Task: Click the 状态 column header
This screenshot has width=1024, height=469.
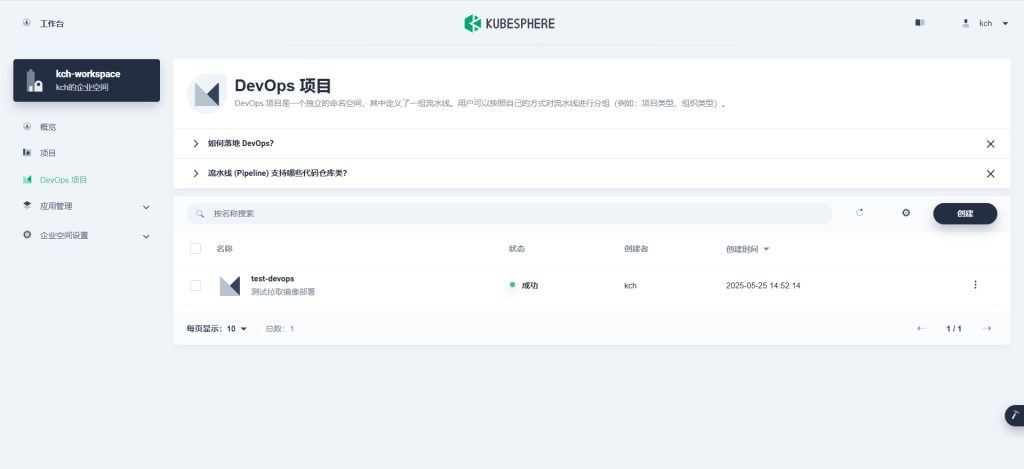Action: (517, 249)
